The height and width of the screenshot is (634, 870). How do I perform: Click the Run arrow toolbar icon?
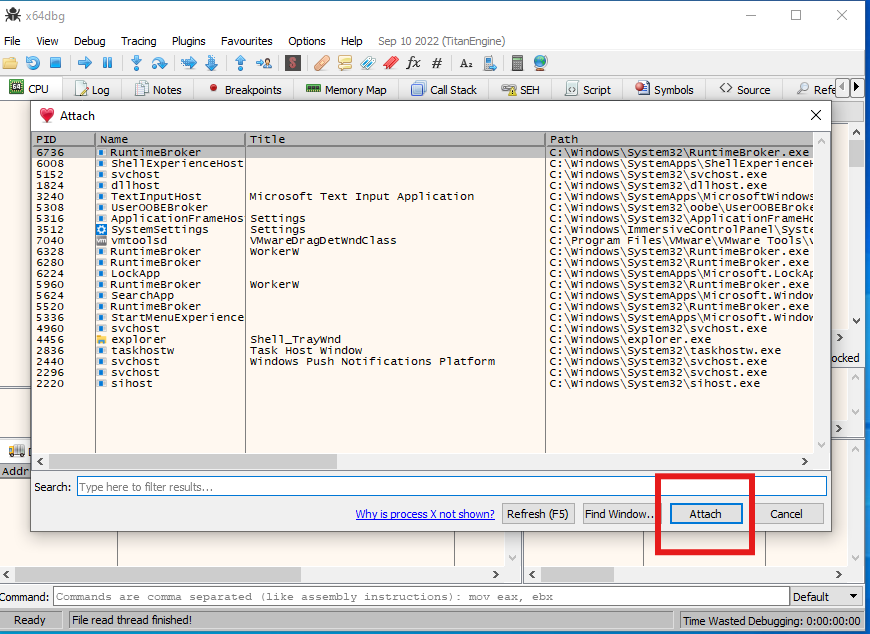pyautogui.click(x=85, y=63)
